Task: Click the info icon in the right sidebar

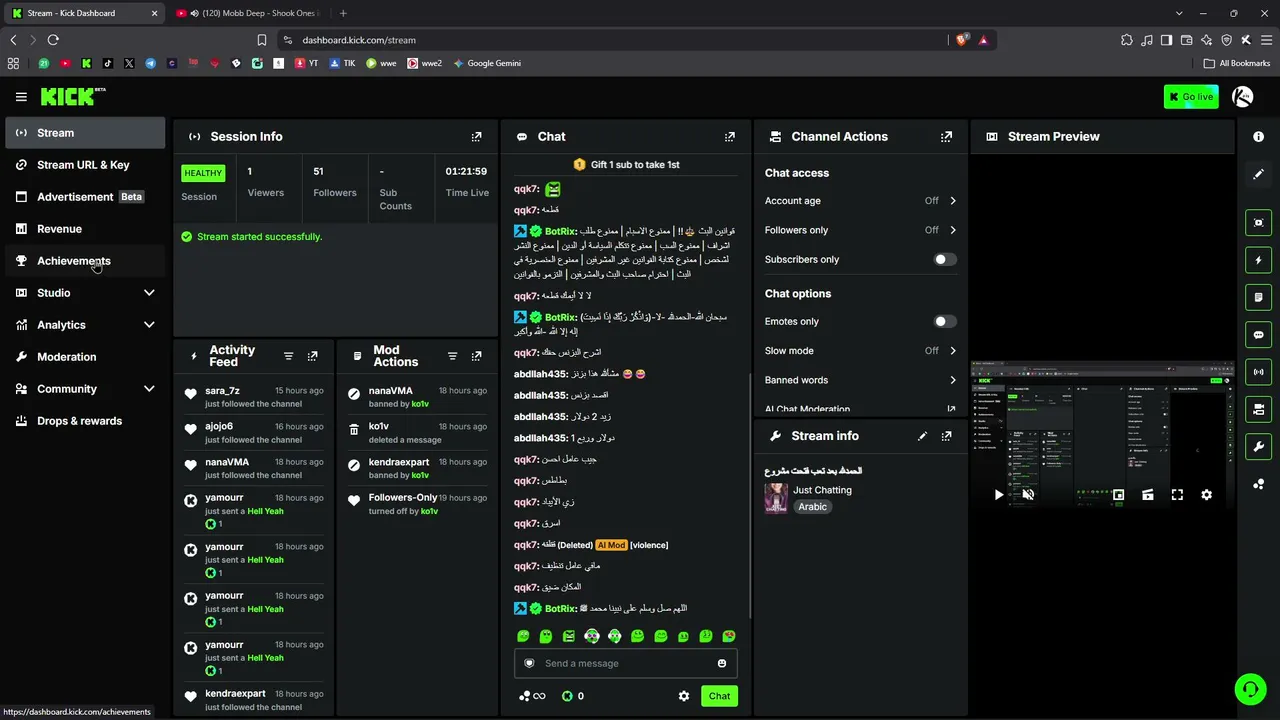Action: [x=1258, y=137]
